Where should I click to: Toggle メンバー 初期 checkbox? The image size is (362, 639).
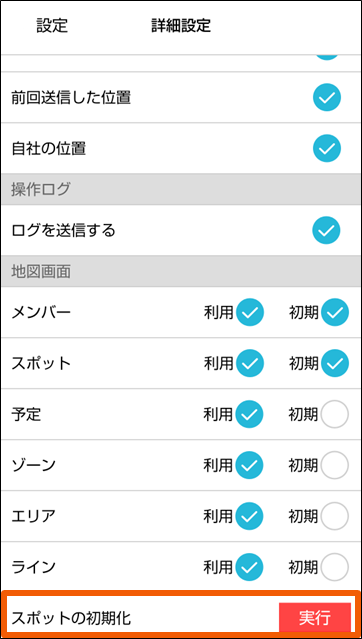(335, 312)
